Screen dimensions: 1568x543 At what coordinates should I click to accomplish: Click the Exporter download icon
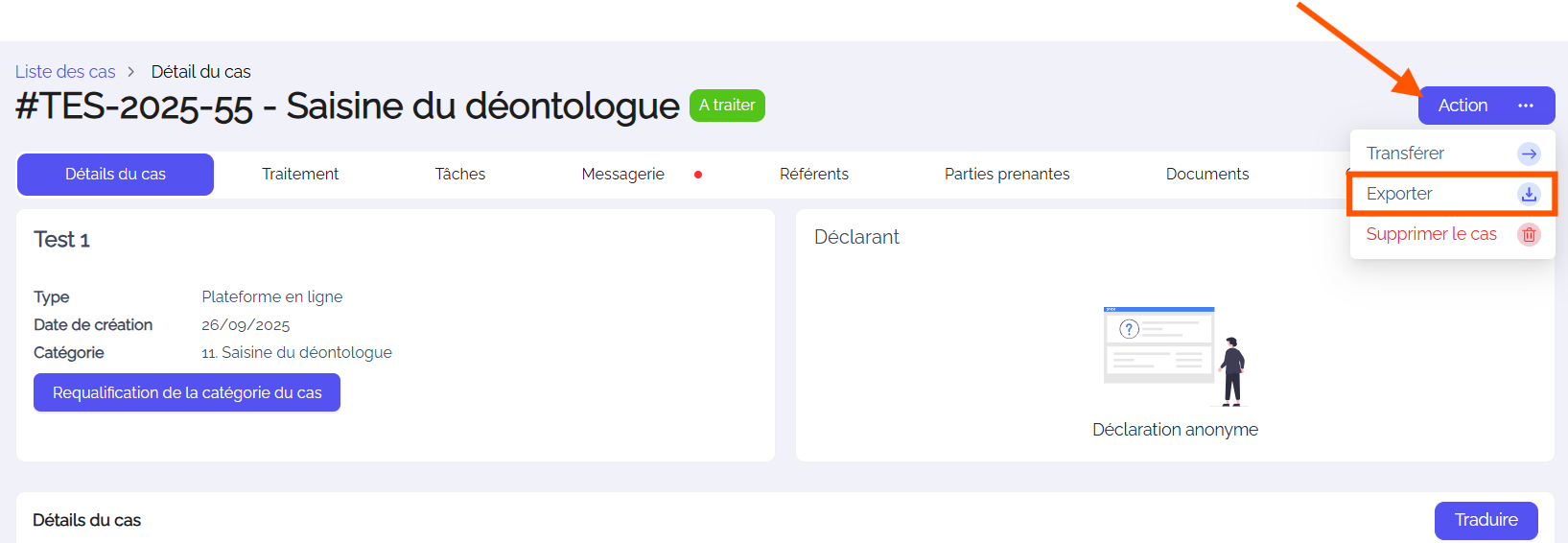tap(1529, 194)
